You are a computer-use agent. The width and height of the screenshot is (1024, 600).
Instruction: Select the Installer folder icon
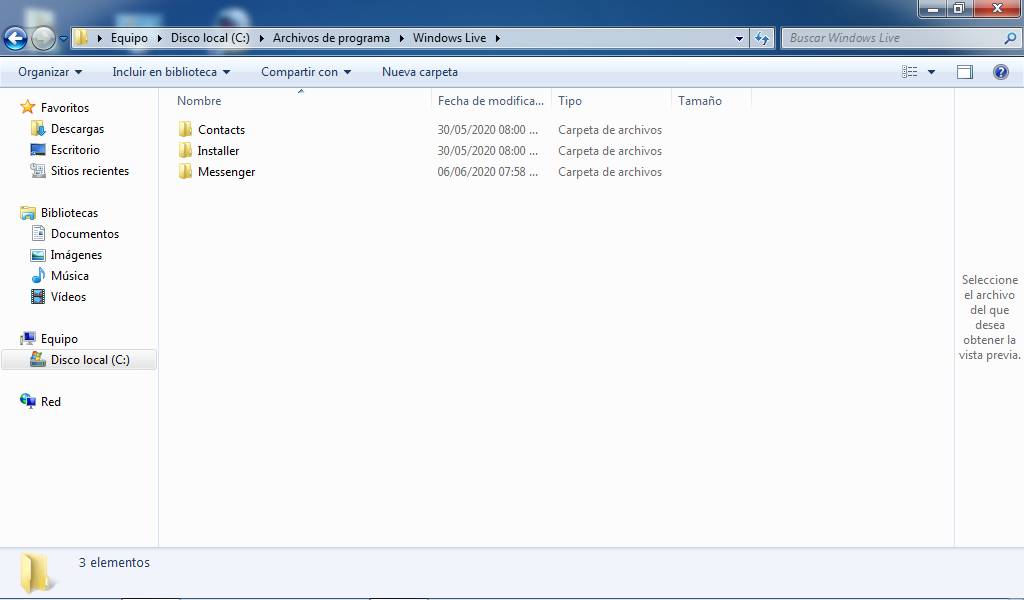click(x=185, y=150)
